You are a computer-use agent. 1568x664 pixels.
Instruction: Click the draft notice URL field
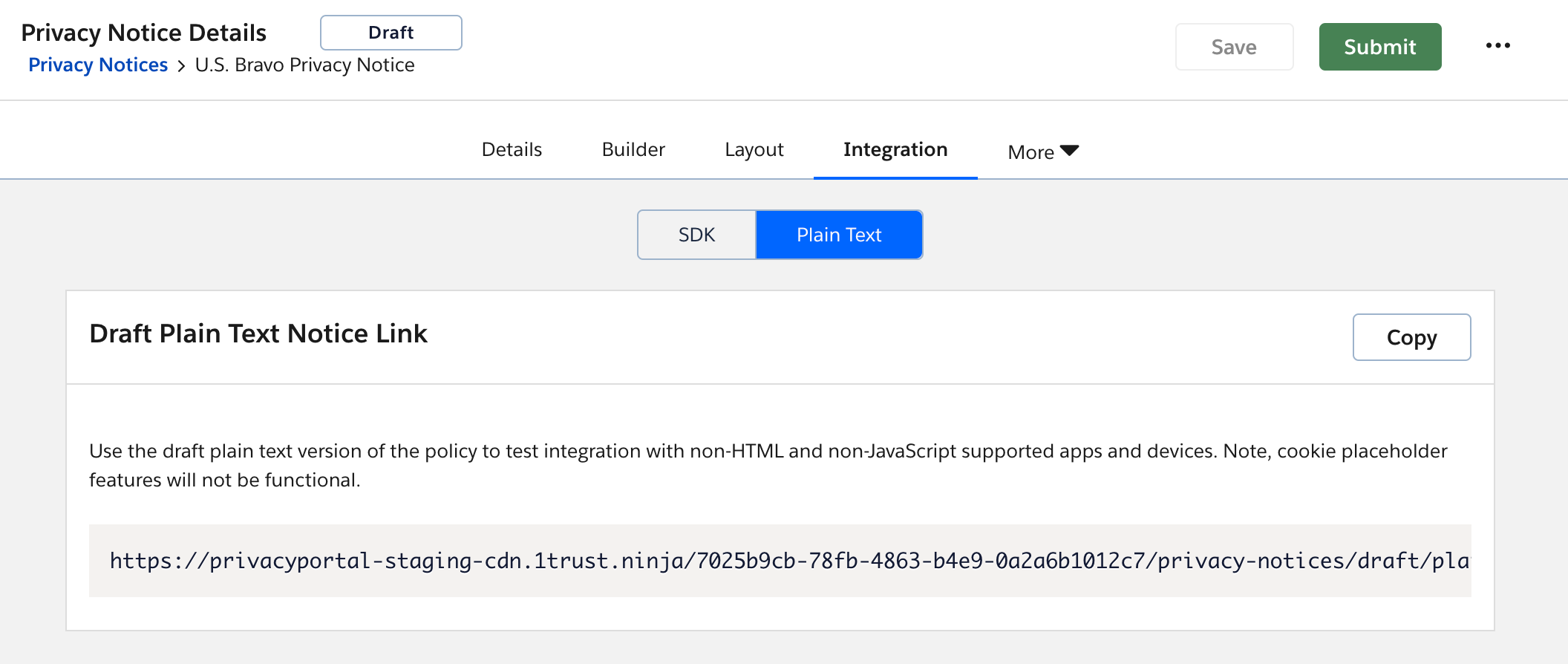tap(780, 561)
